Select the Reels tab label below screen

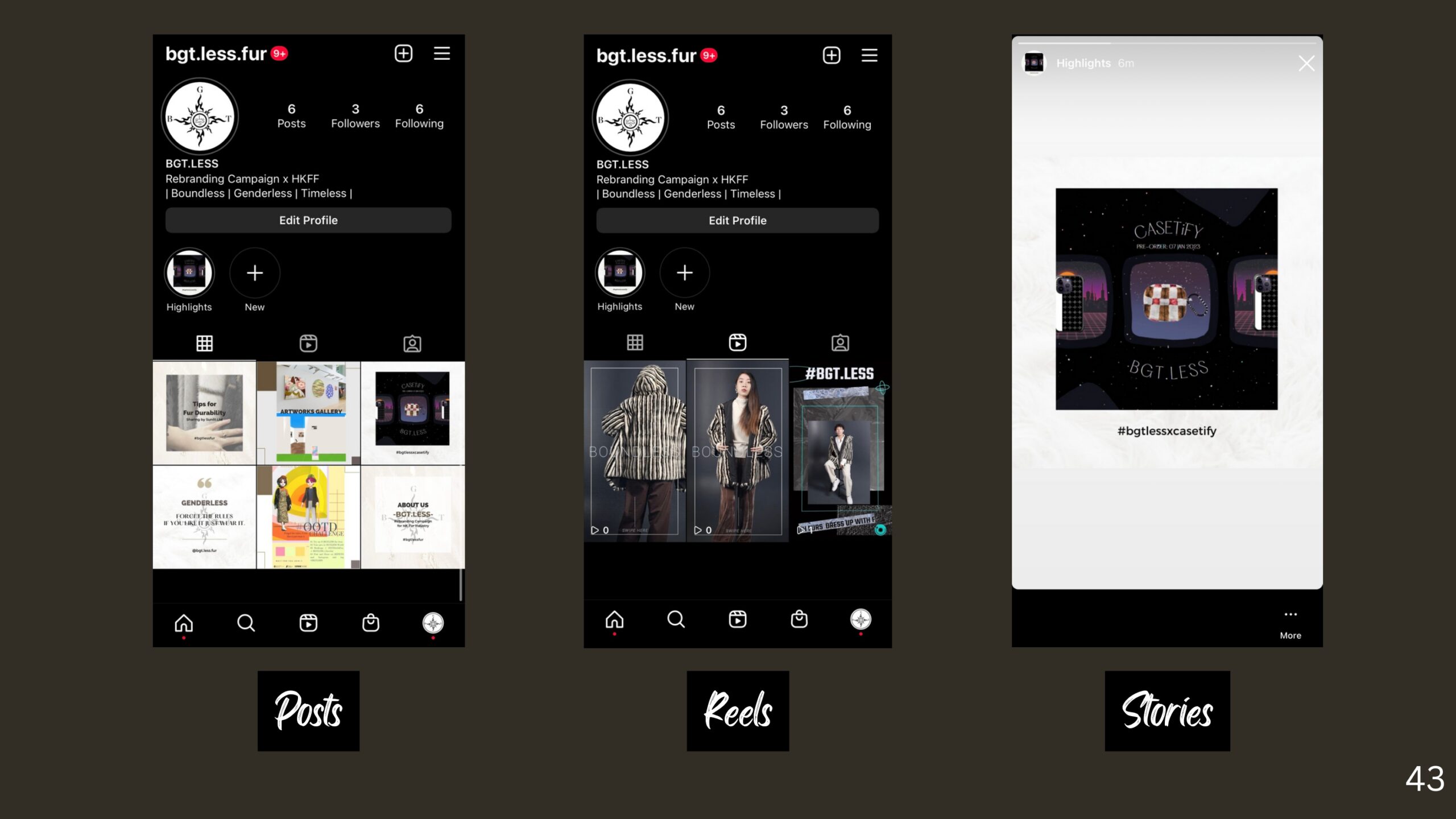738,711
